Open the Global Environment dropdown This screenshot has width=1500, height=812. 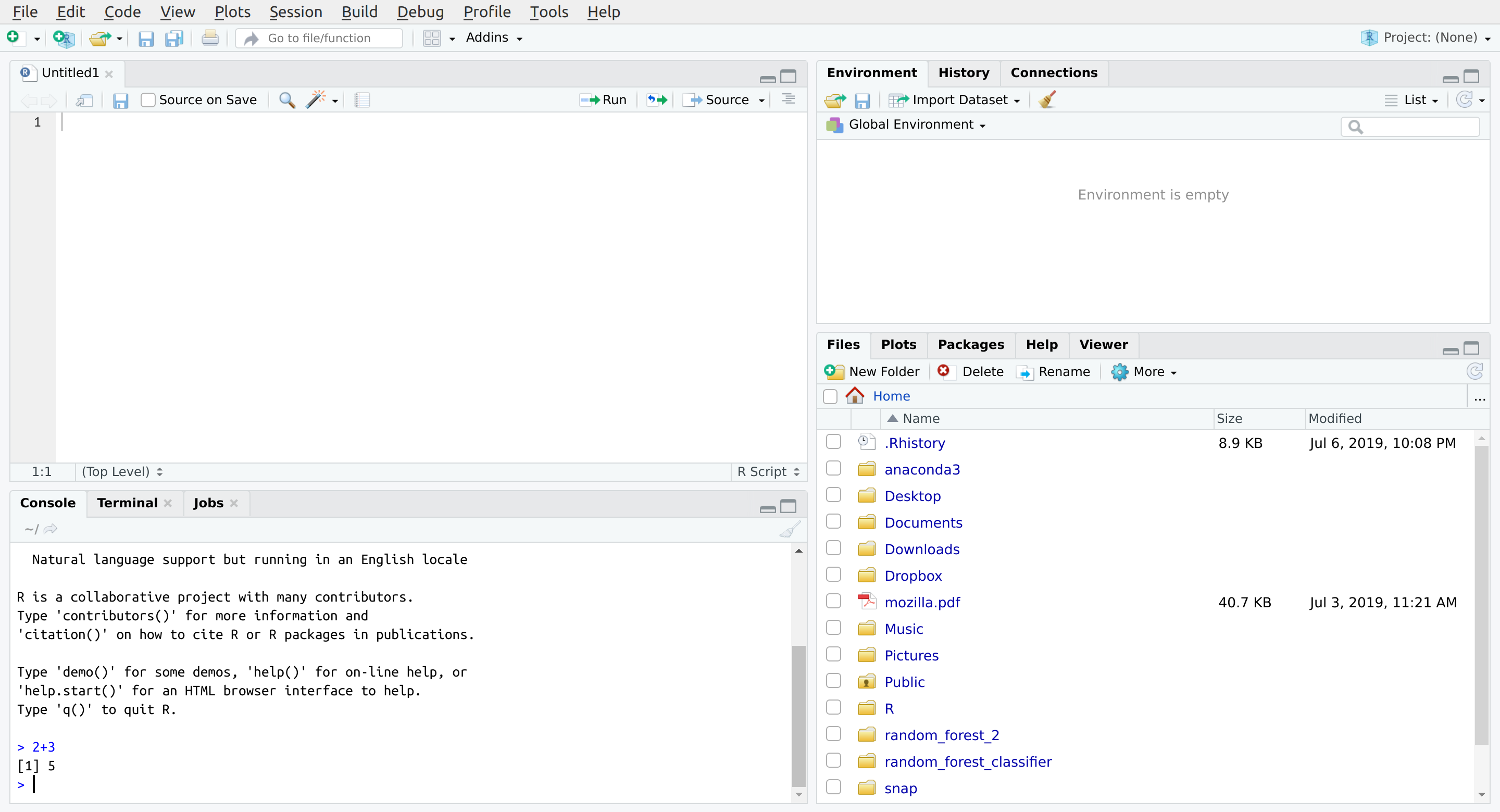tap(906, 124)
